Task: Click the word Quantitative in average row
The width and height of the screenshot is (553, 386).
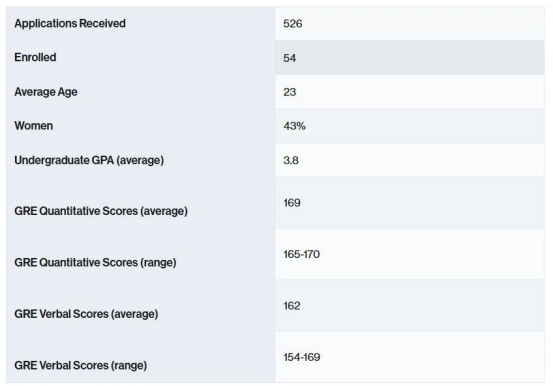Action: pyautogui.click(x=70, y=211)
